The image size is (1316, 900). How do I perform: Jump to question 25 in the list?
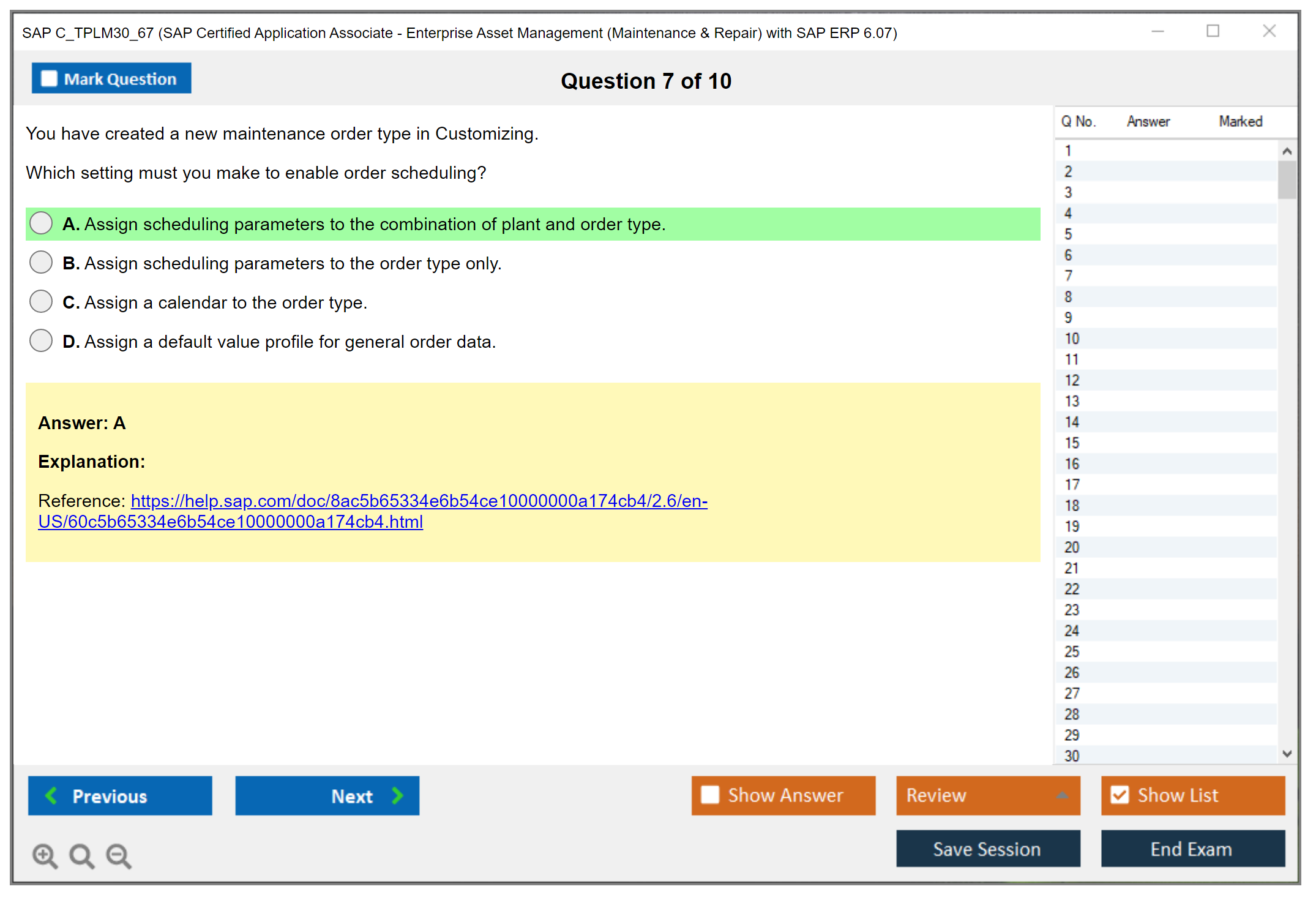(x=1072, y=651)
